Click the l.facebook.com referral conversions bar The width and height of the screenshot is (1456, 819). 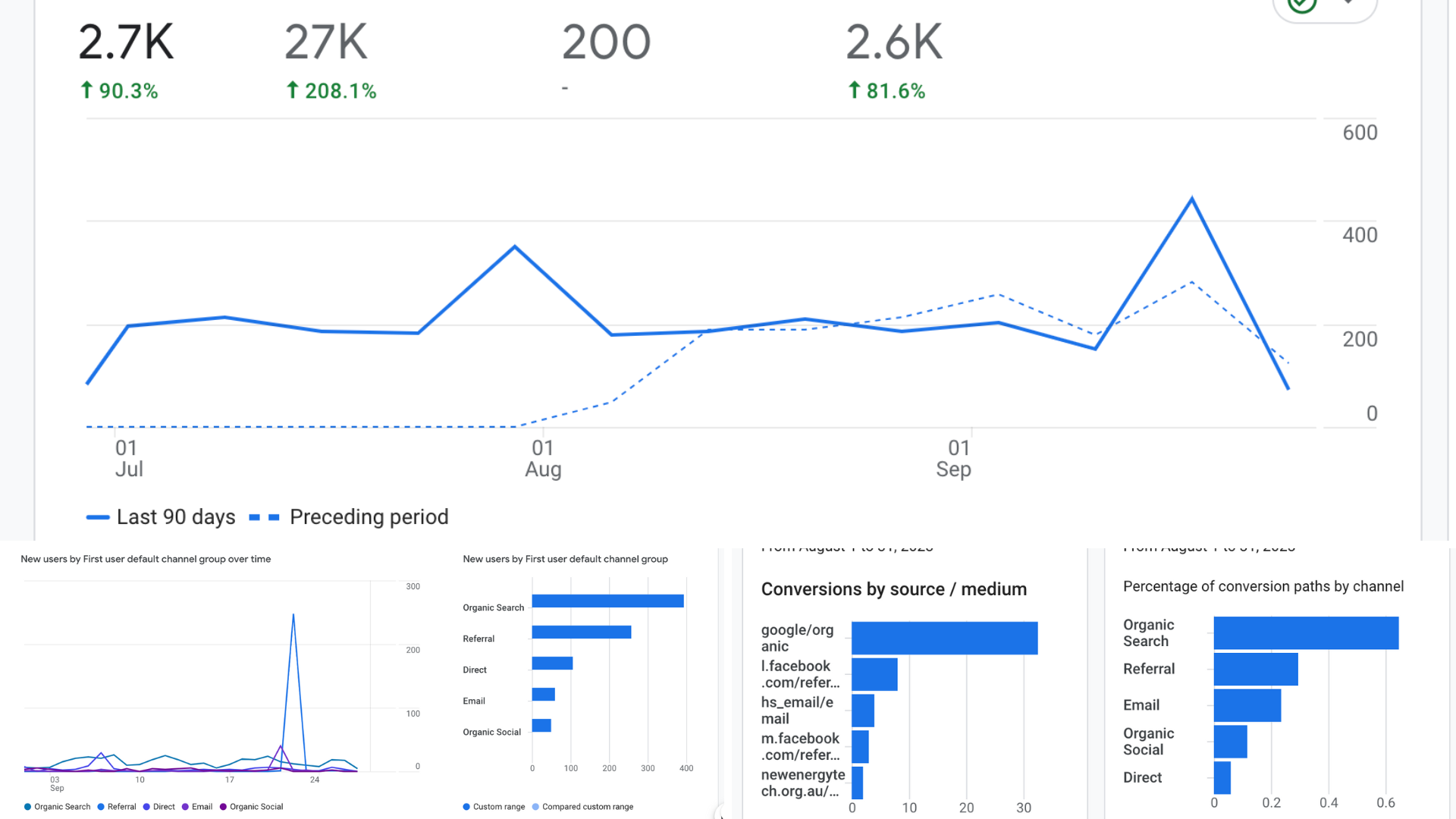[x=874, y=674]
